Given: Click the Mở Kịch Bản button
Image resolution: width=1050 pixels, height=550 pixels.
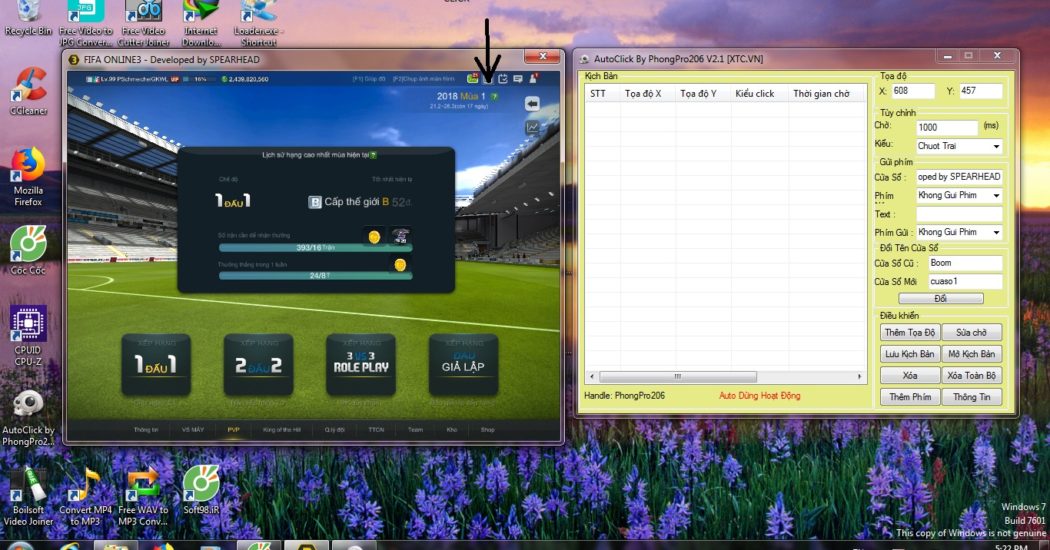Looking at the screenshot, I should point(972,354).
